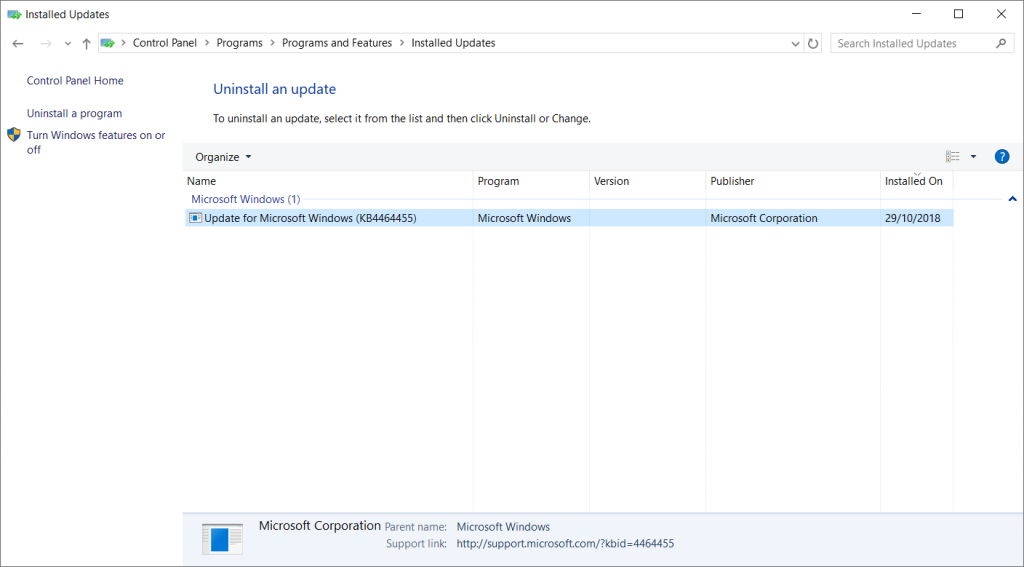This screenshot has height=567, width=1024.
Task: Expand address bar history dropdown
Action: pos(795,44)
